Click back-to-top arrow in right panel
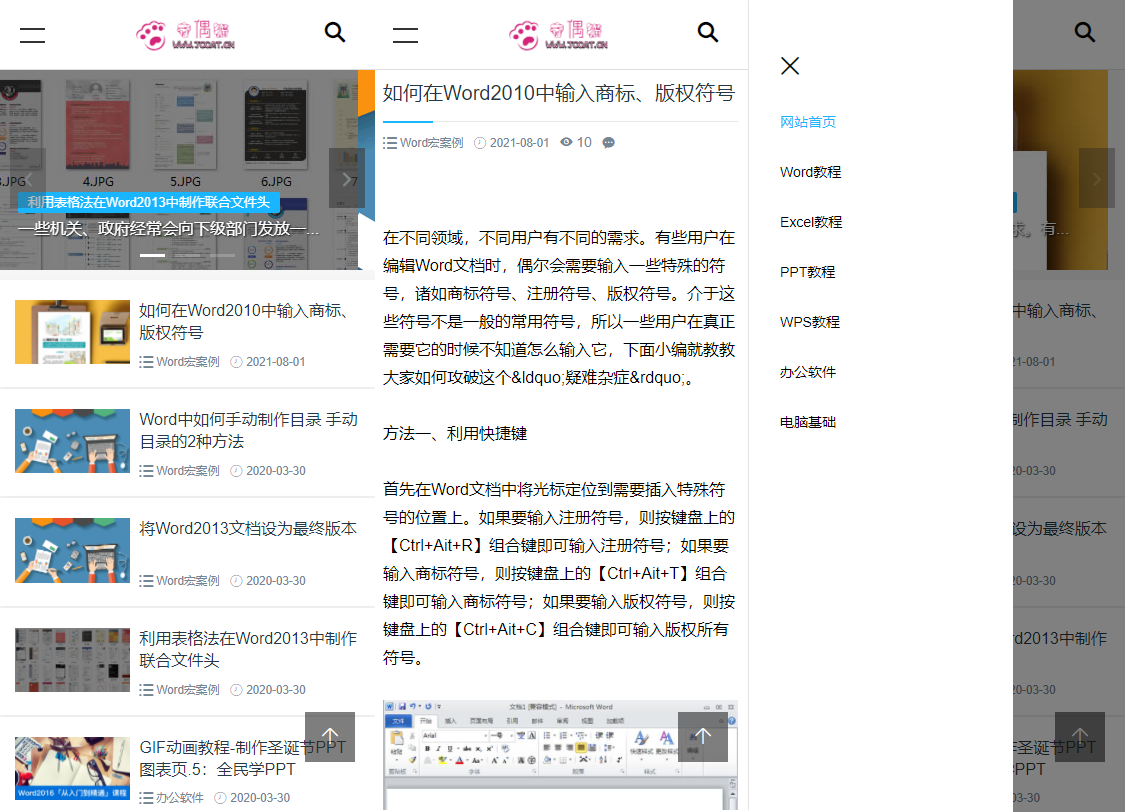The image size is (1125, 812). (1080, 737)
